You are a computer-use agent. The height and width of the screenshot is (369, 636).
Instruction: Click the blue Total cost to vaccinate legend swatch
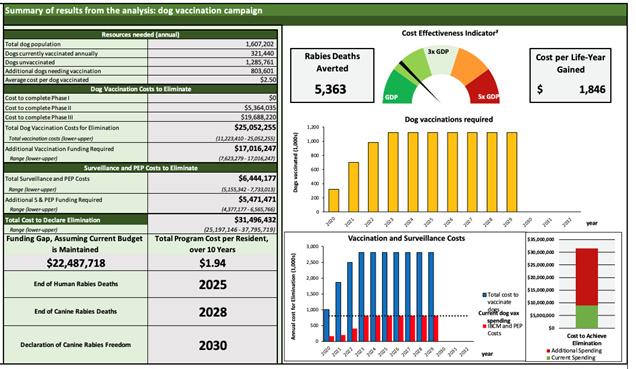pyautogui.click(x=484, y=295)
